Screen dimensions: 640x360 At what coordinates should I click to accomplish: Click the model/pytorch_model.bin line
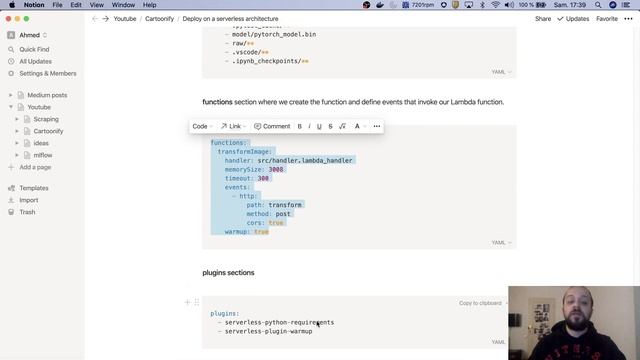coord(274,34)
